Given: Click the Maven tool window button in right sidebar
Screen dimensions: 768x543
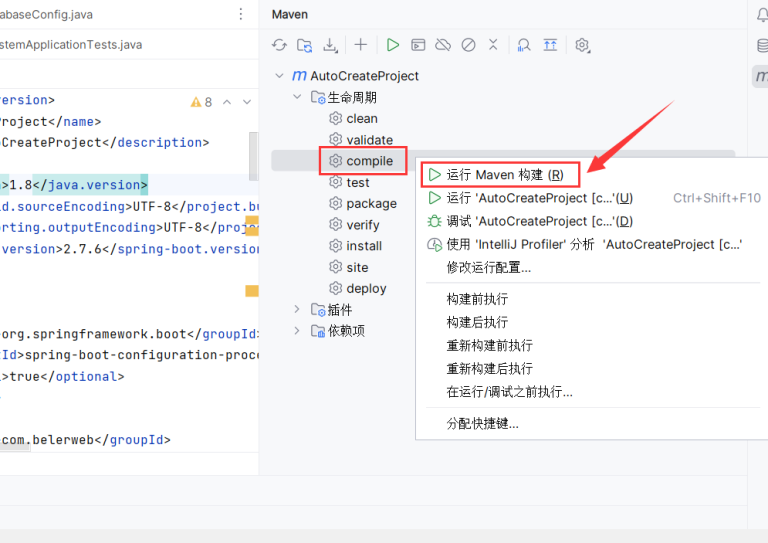Looking at the screenshot, I should [x=761, y=76].
